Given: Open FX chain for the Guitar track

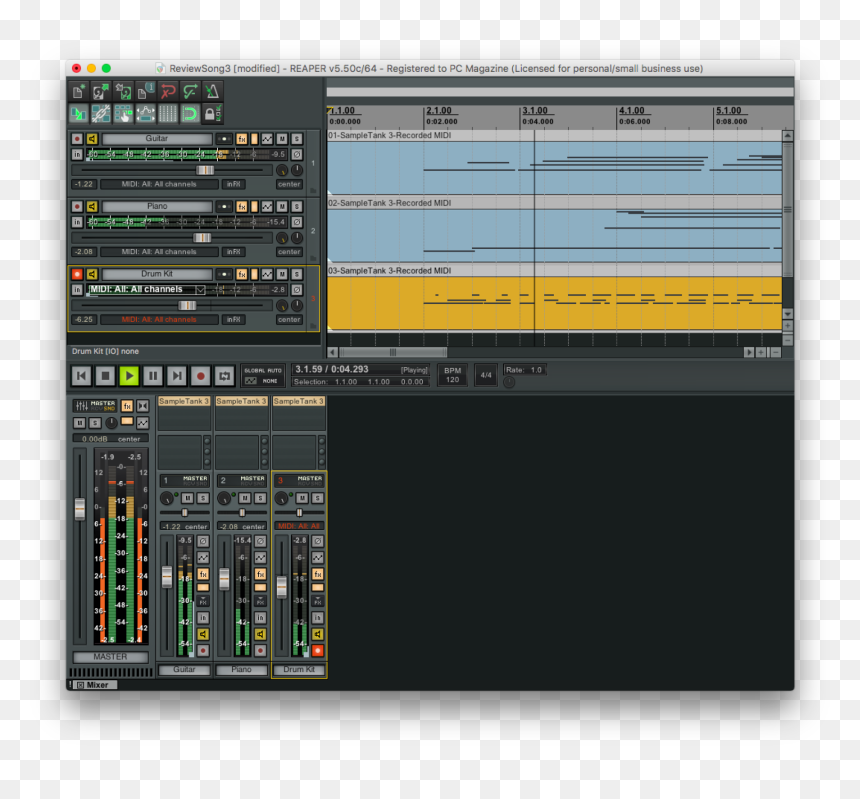Looking at the screenshot, I should pyautogui.click(x=241, y=139).
